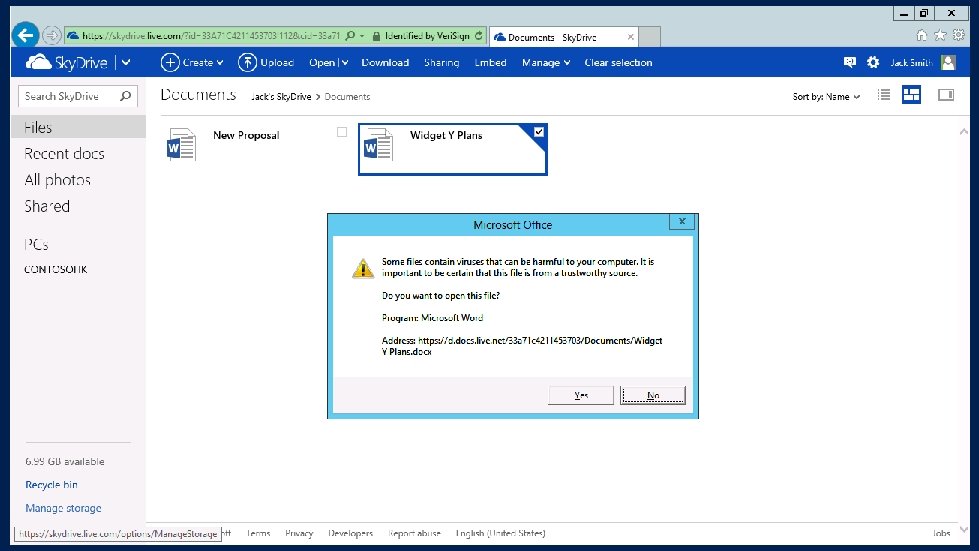Click Yes in the Microsoft Office dialog
979x551 pixels.
pyautogui.click(x=581, y=395)
